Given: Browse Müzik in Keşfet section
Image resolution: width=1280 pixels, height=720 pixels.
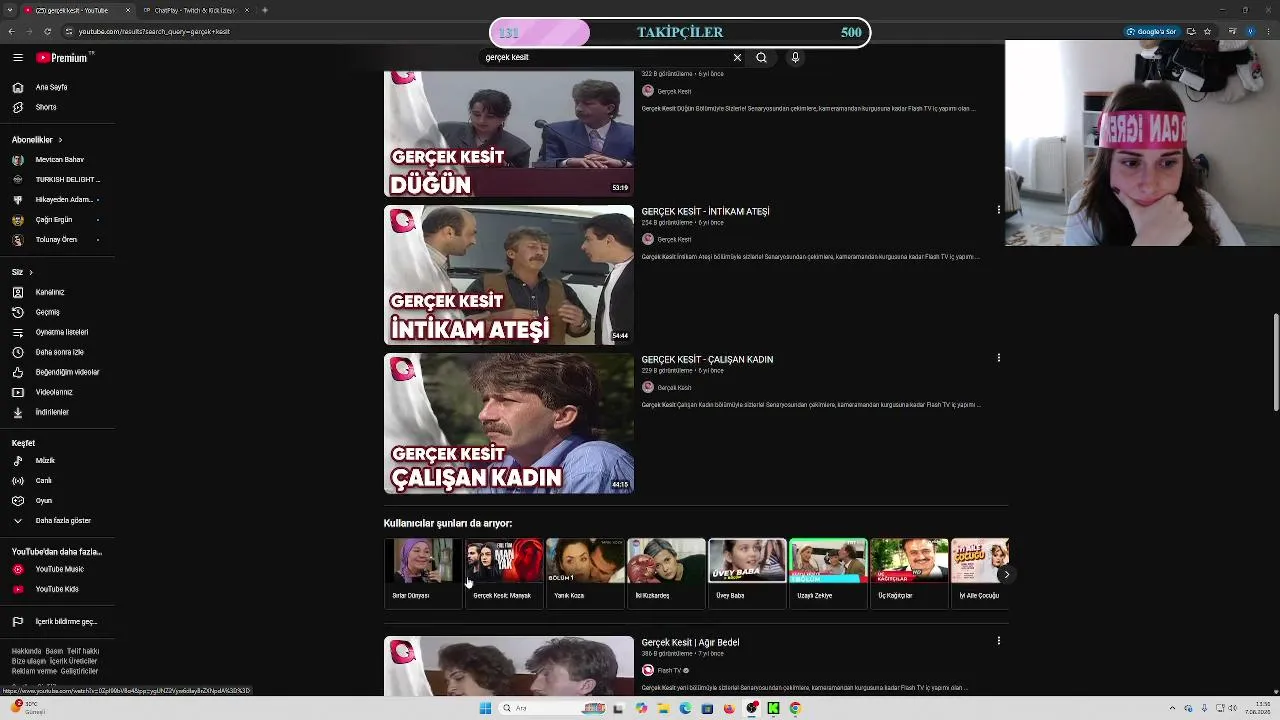Looking at the screenshot, I should pyautogui.click(x=57, y=461).
